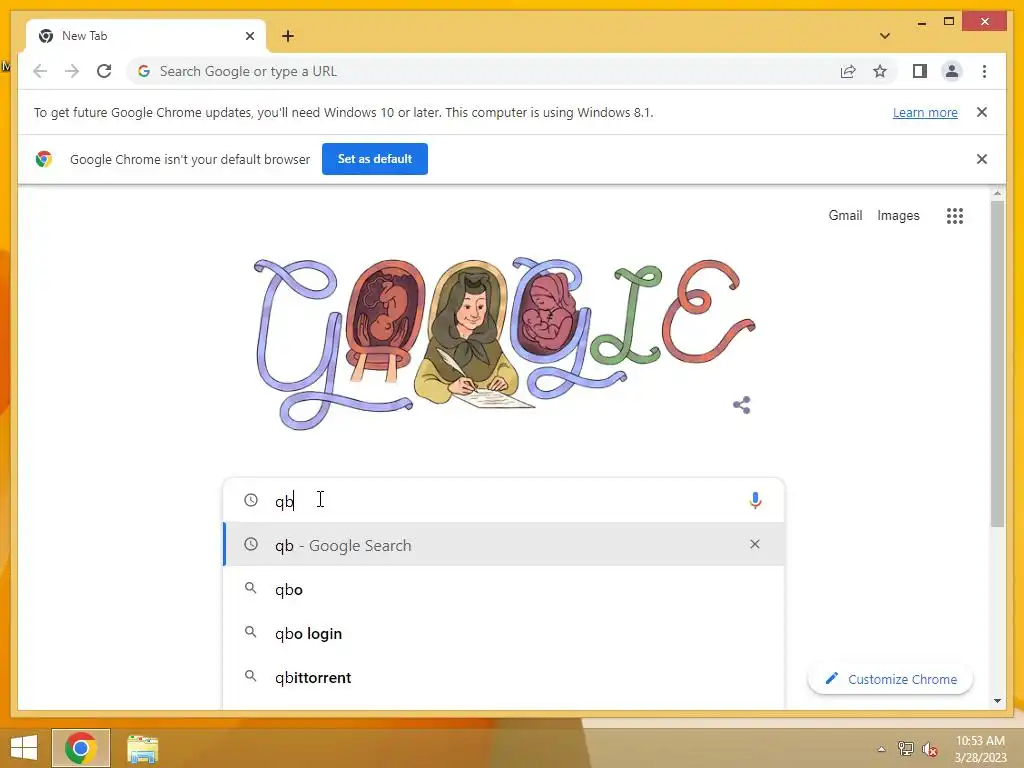1024x768 pixels.
Task: Click the taskbar clock and date
Action: tap(980, 749)
